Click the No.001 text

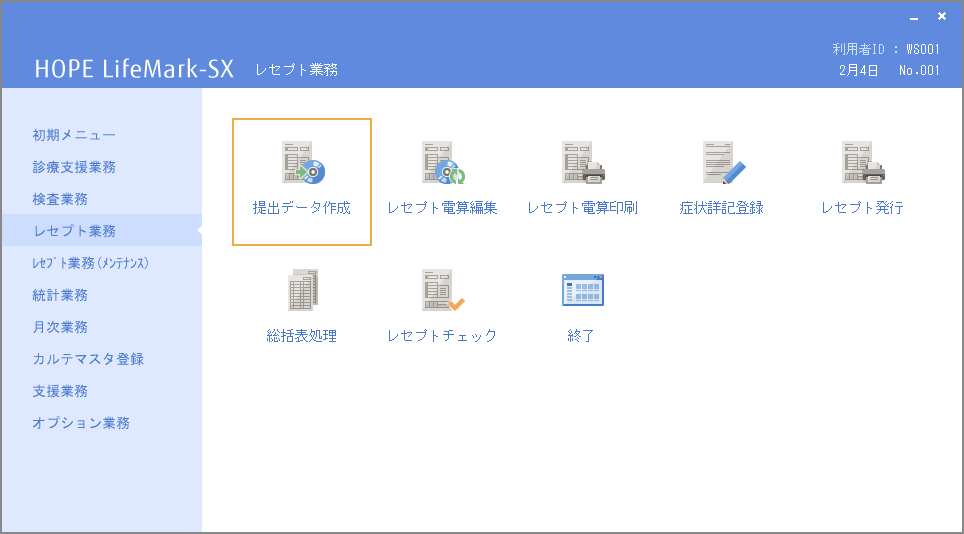pyautogui.click(x=919, y=71)
